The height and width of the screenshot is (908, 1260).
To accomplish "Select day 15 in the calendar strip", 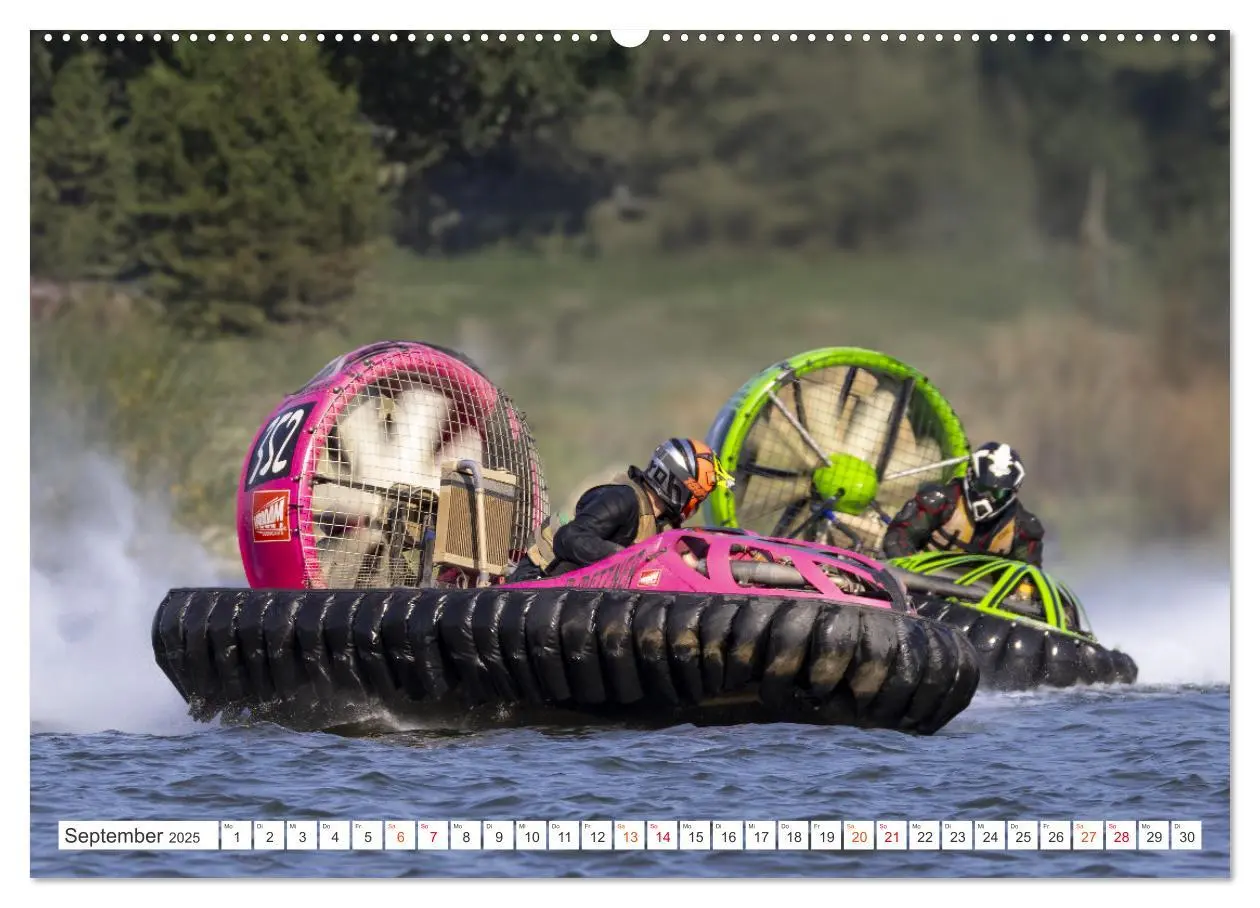I will click(x=695, y=836).
